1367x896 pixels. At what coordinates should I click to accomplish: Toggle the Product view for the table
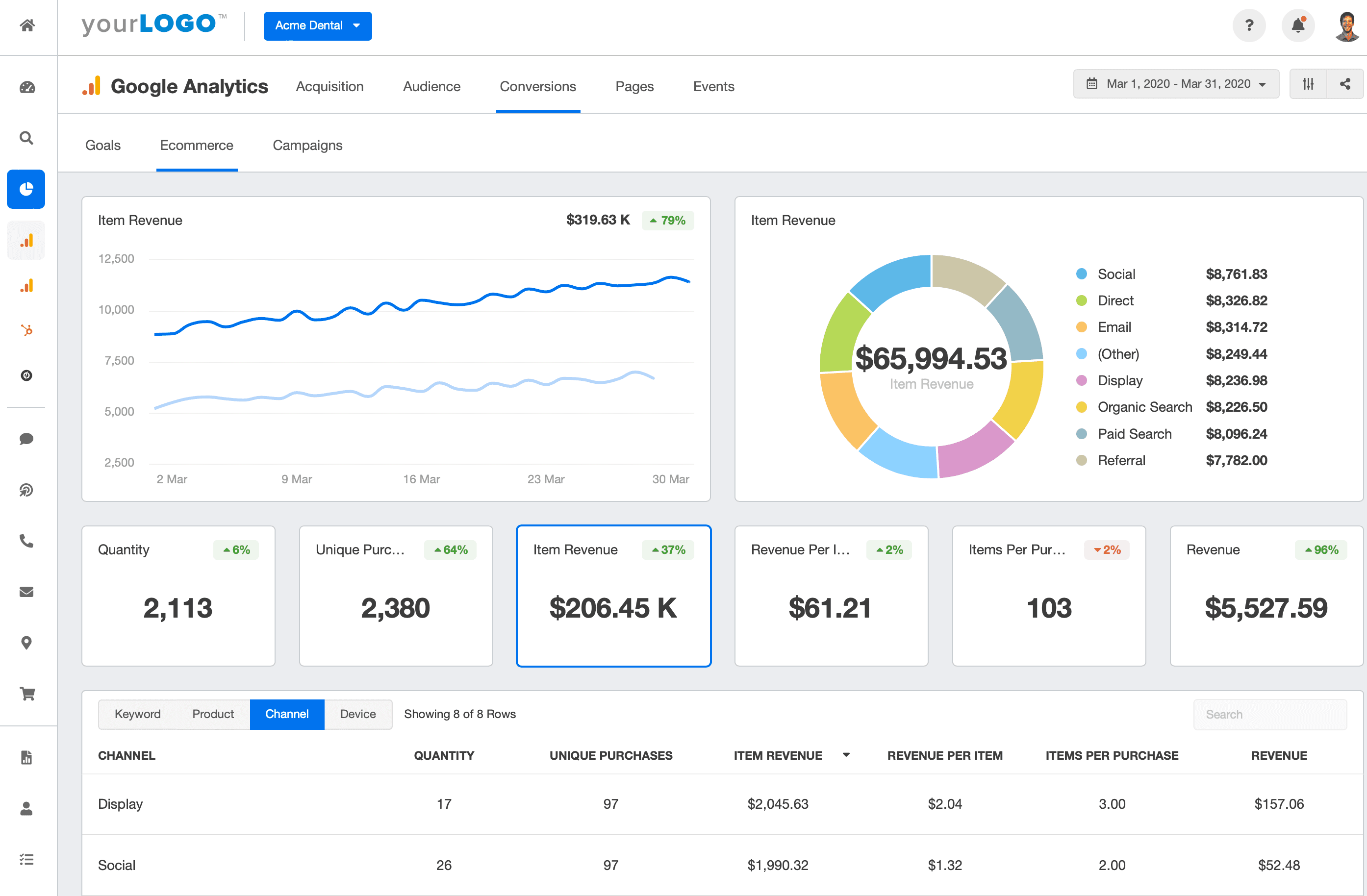pyautogui.click(x=213, y=714)
